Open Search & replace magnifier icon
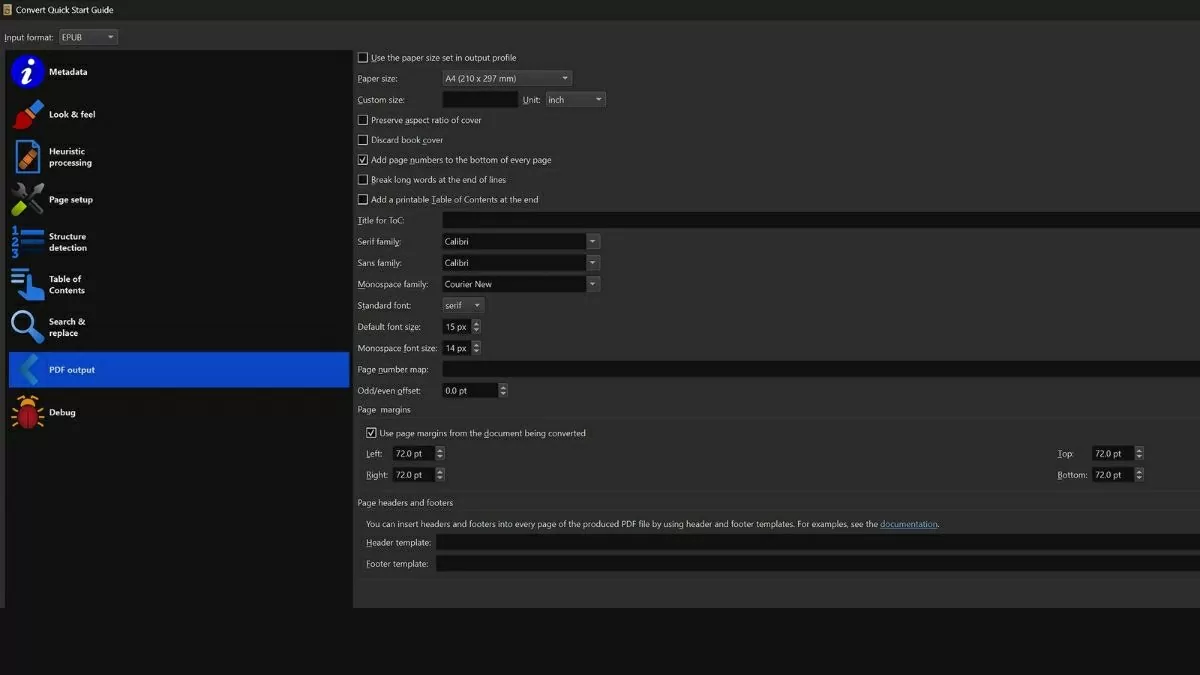Viewport: 1200px width, 675px height. (27, 327)
